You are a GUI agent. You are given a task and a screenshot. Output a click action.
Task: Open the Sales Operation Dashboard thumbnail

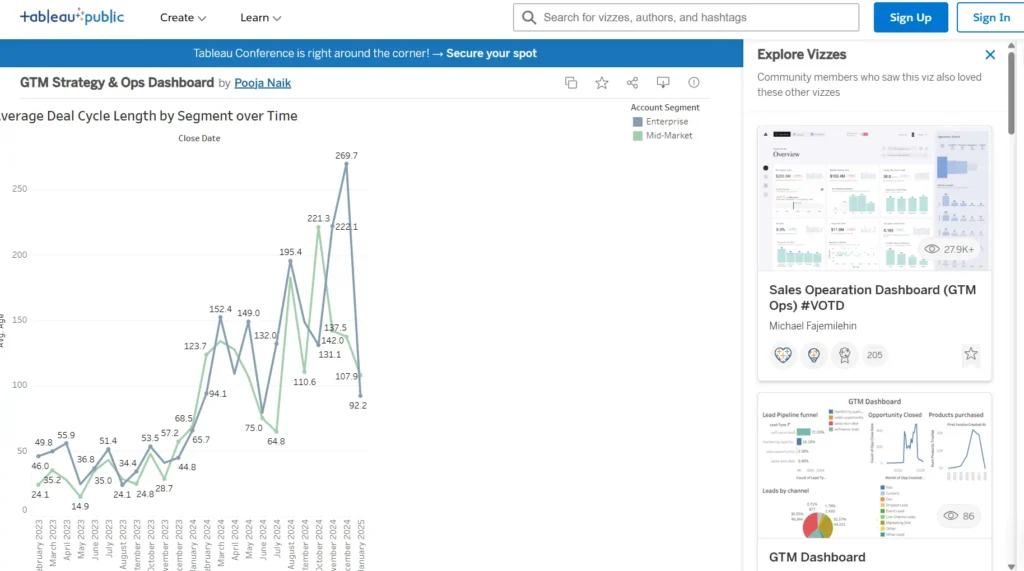point(874,199)
